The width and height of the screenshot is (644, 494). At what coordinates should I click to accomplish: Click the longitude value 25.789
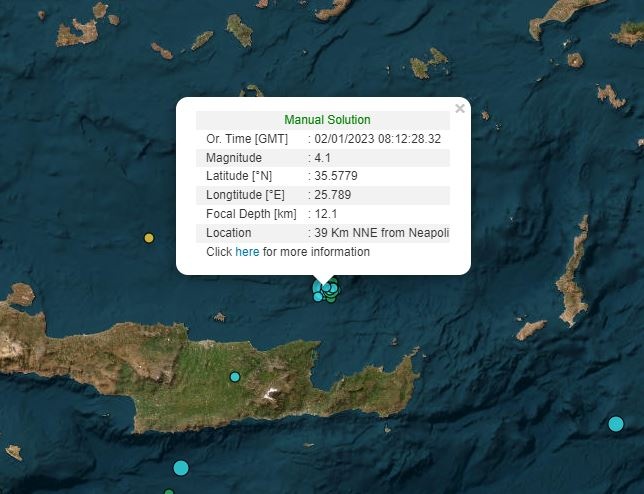pos(333,195)
